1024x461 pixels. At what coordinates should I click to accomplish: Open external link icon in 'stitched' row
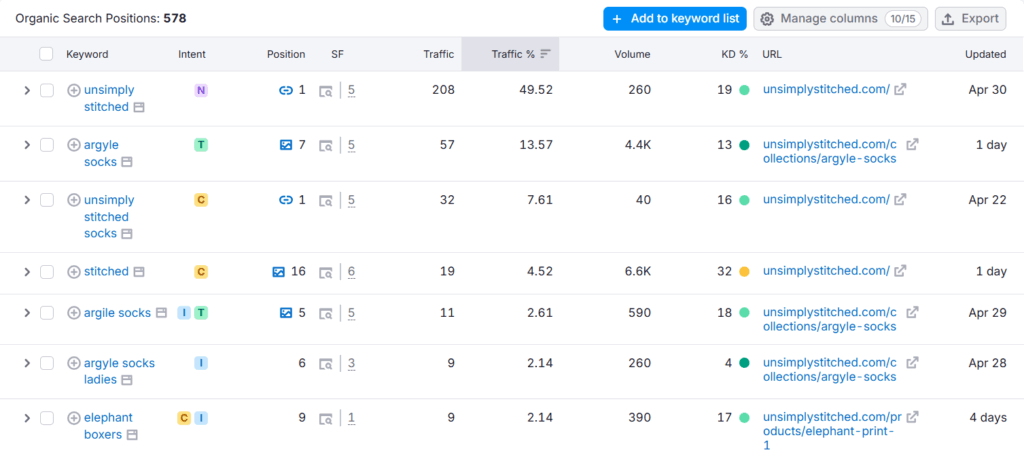(x=900, y=271)
